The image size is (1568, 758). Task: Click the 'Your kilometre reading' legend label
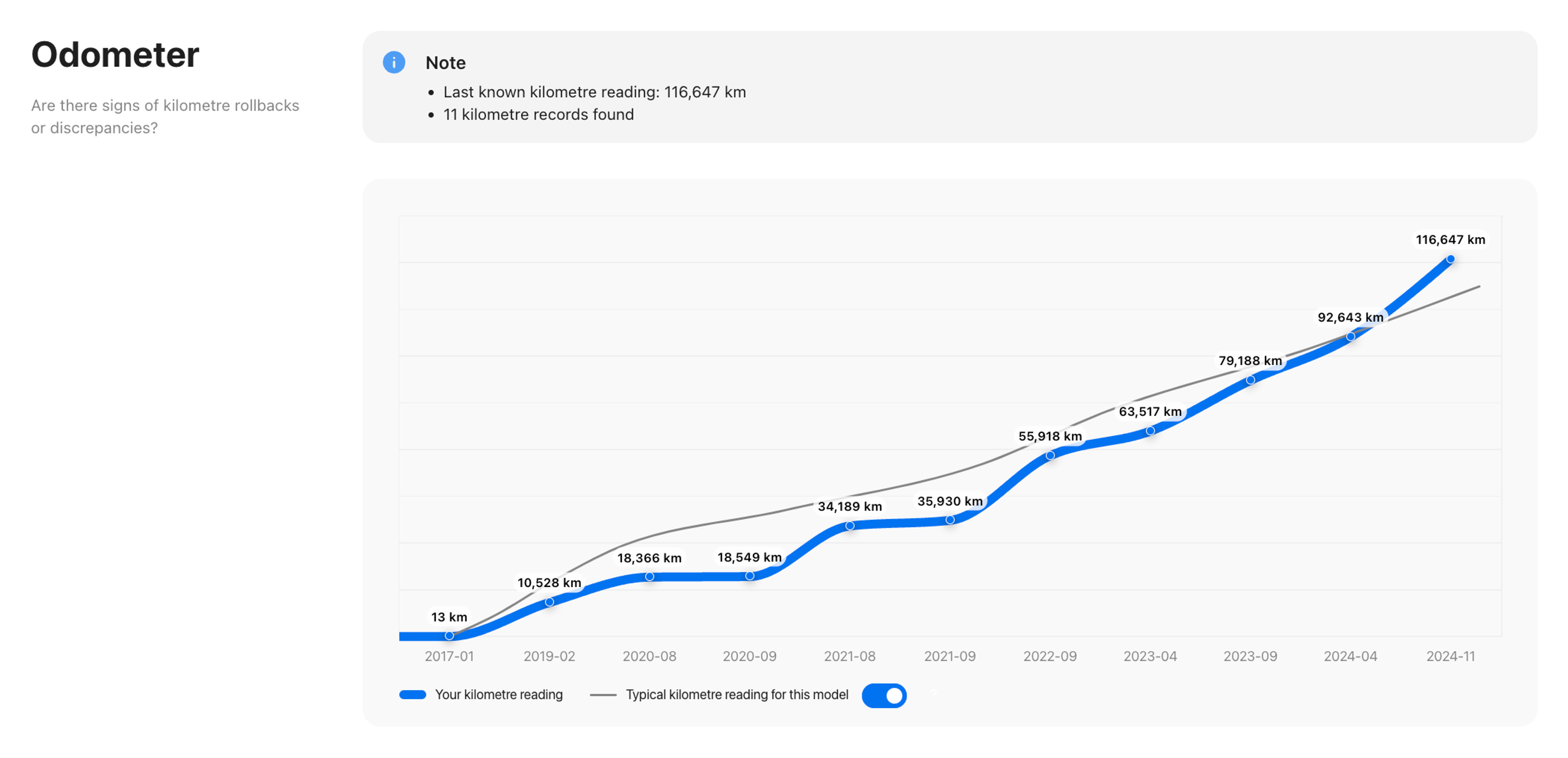499,695
